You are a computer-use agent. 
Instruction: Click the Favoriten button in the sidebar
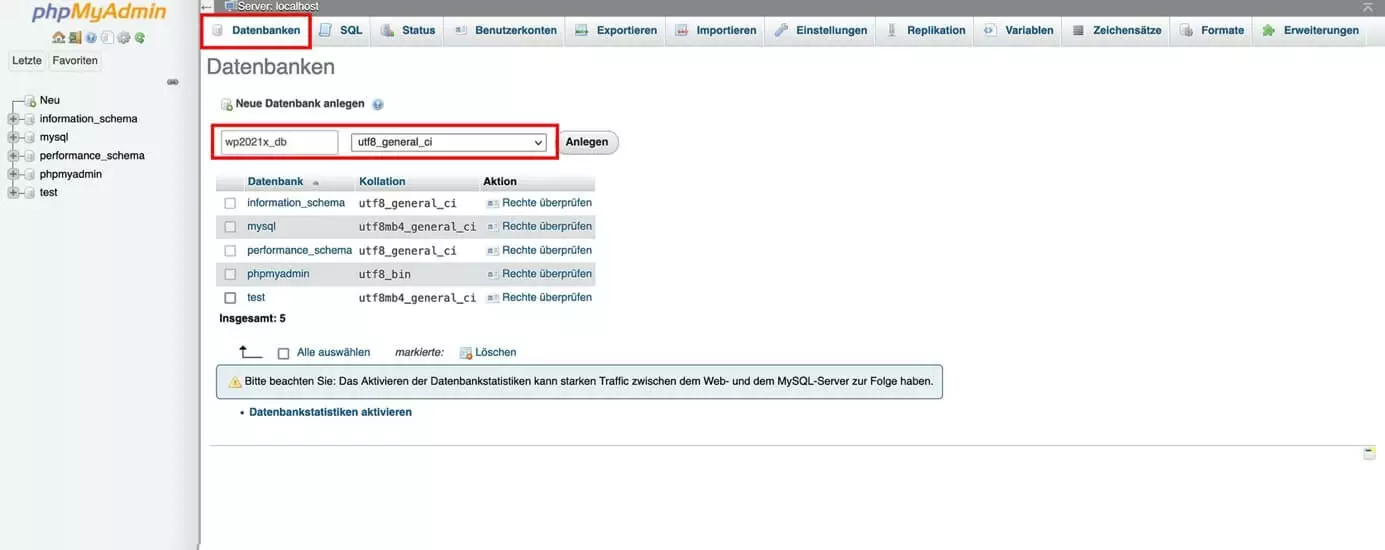tap(75, 61)
